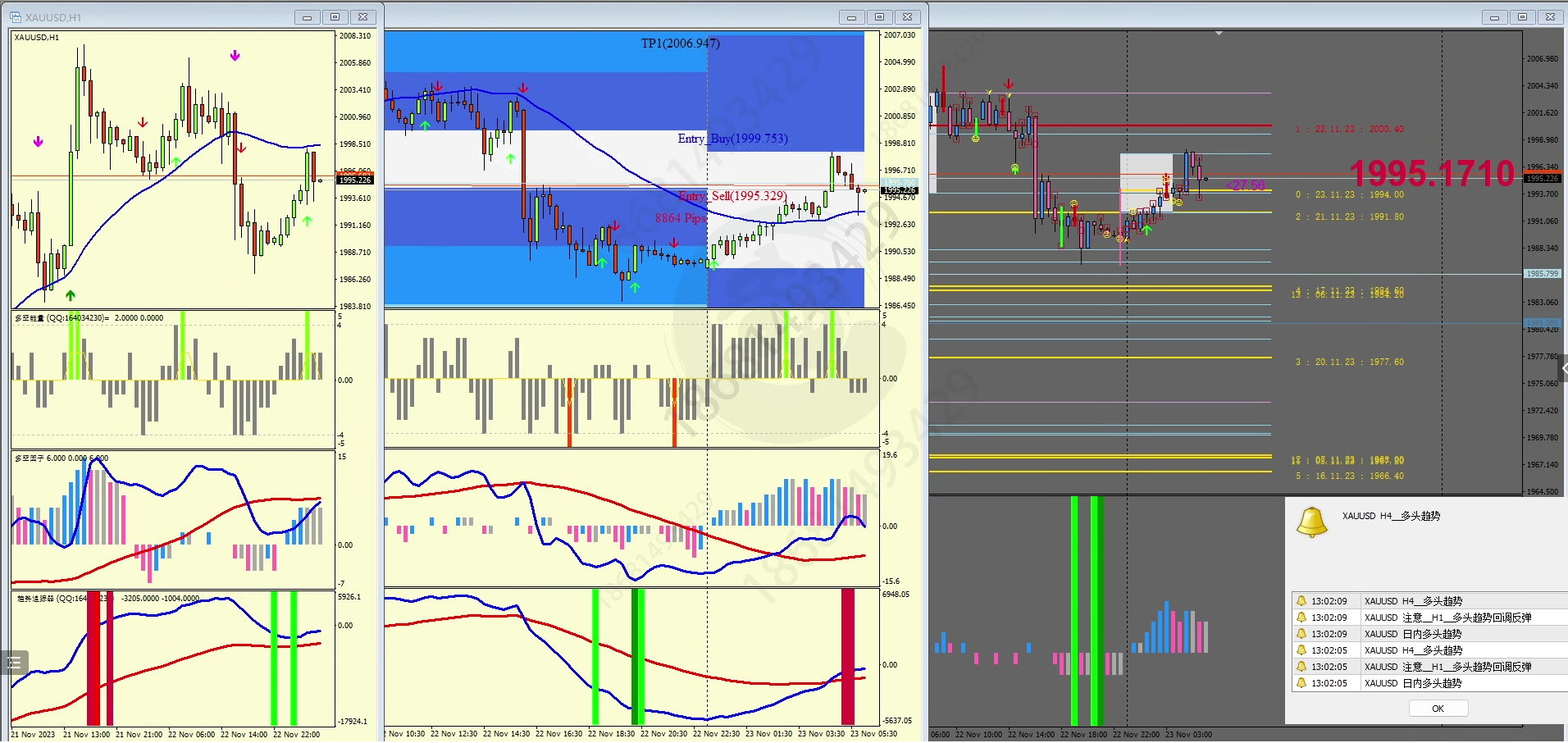Restore the dark-background chart window

pyautogui.click(x=1522, y=17)
